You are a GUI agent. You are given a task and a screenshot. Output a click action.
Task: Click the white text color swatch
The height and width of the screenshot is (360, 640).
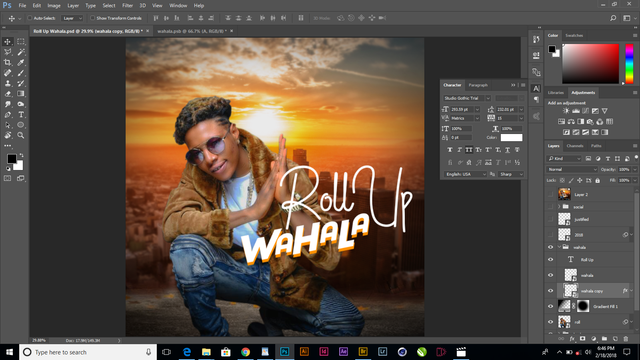tap(511, 138)
